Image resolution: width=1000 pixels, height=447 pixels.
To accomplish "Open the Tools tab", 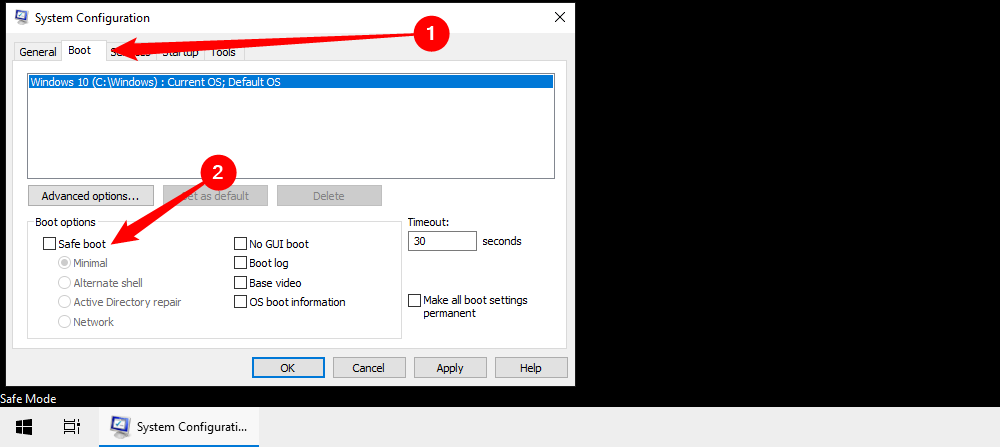I will click(224, 52).
